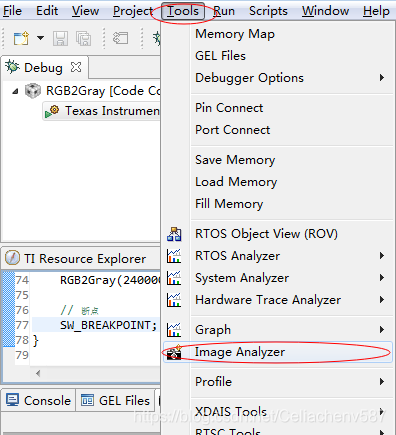Open the Project menu
The width and height of the screenshot is (396, 435).
[x=133, y=11]
